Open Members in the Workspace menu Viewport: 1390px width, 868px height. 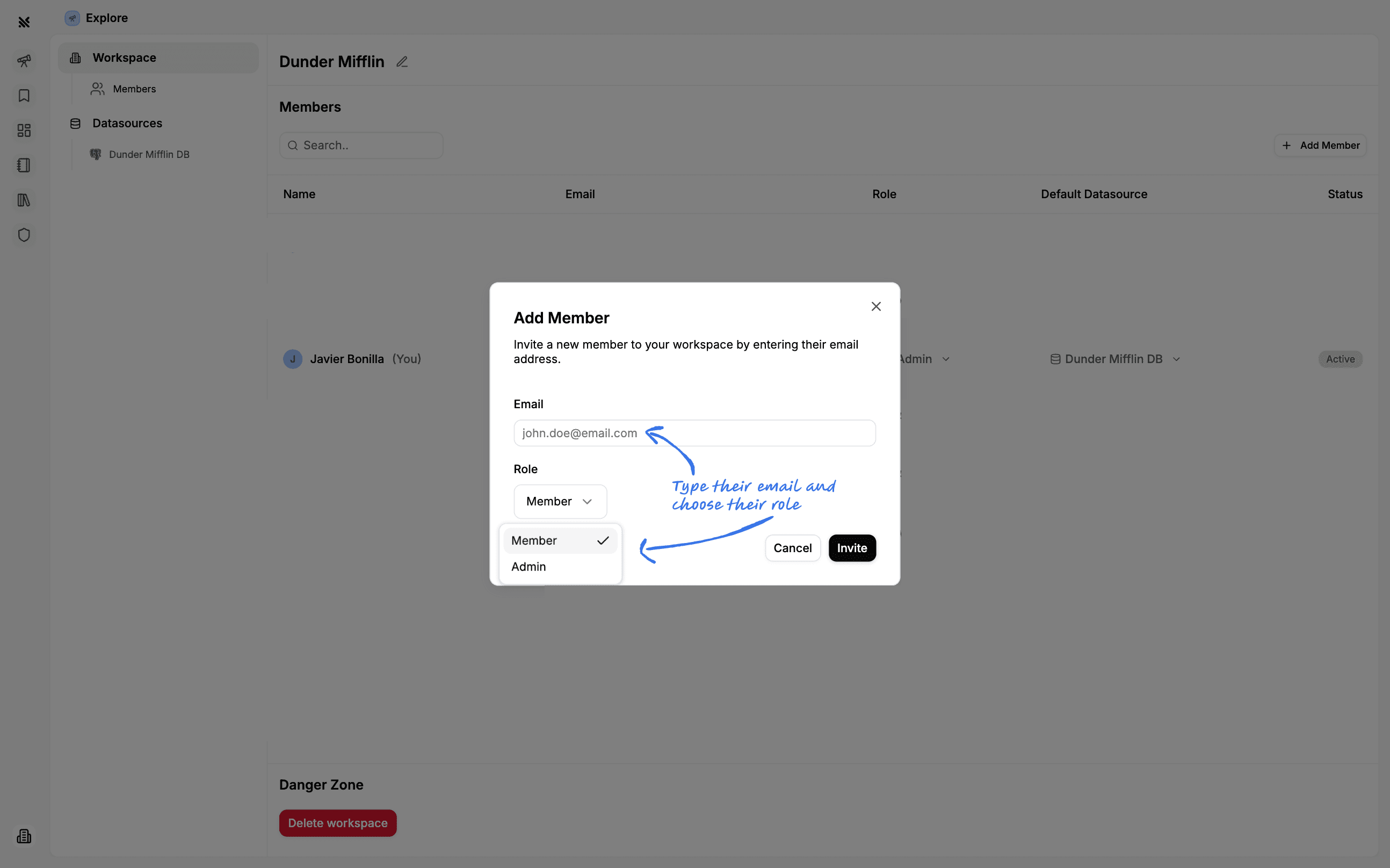tap(134, 89)
